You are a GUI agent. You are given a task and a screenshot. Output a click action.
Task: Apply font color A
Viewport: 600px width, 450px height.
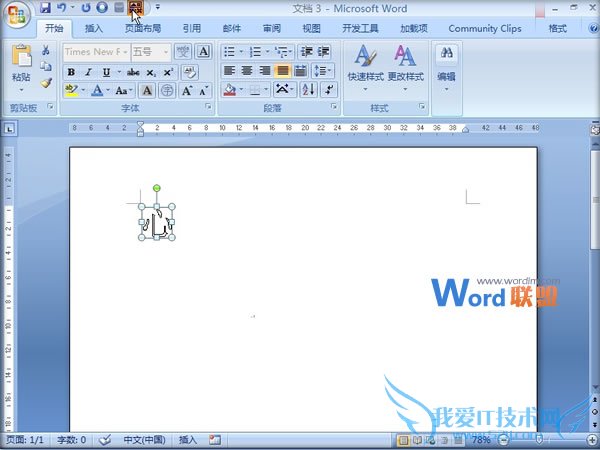98,91
